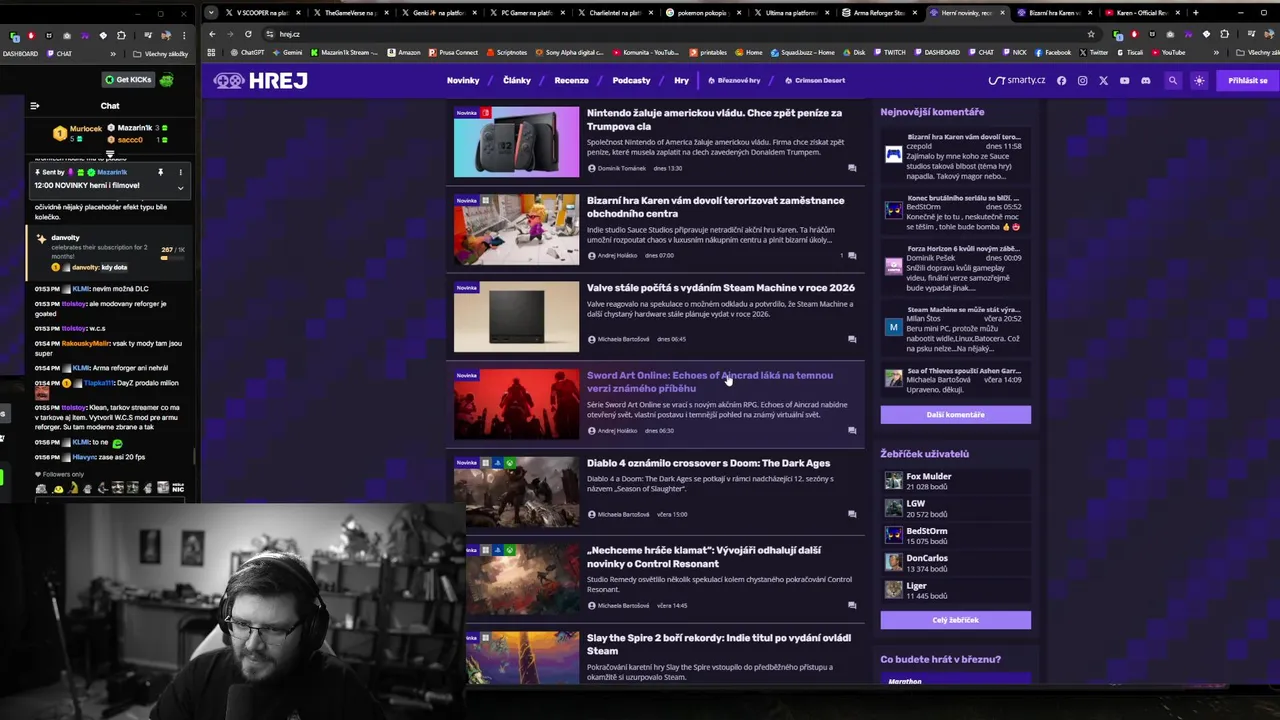Open Gemini bookmark
The width and height of the screenshot is (1280, 720).
287,52
